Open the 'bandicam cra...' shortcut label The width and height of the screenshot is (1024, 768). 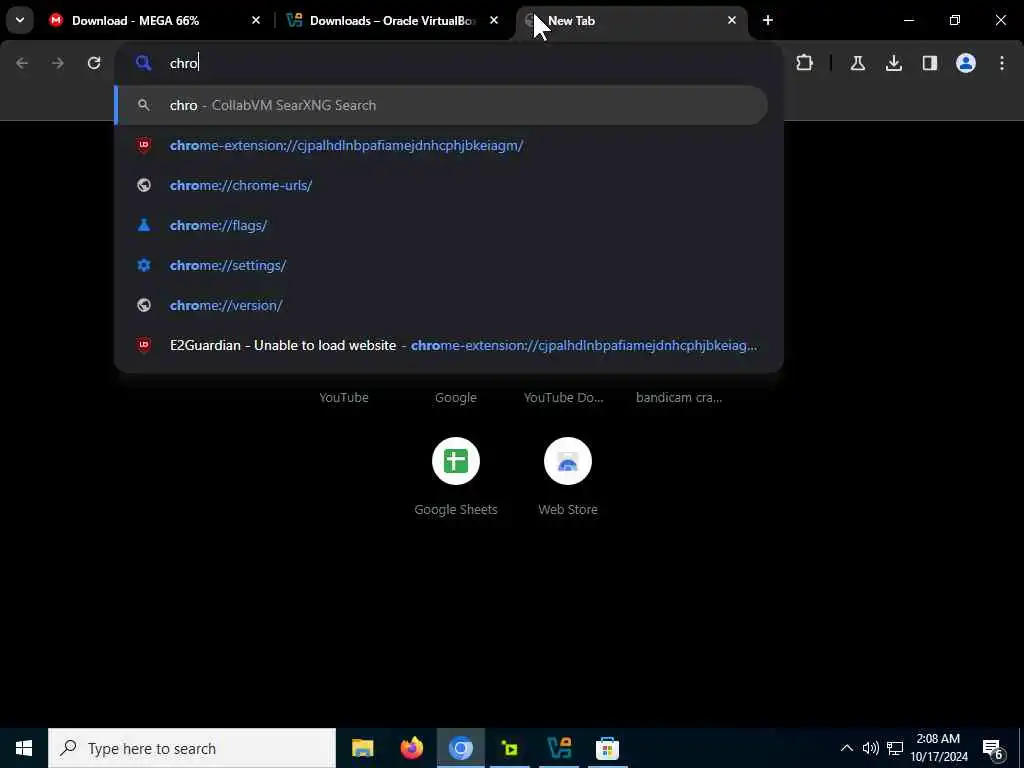pyautogui.click(x=679, y=398)
